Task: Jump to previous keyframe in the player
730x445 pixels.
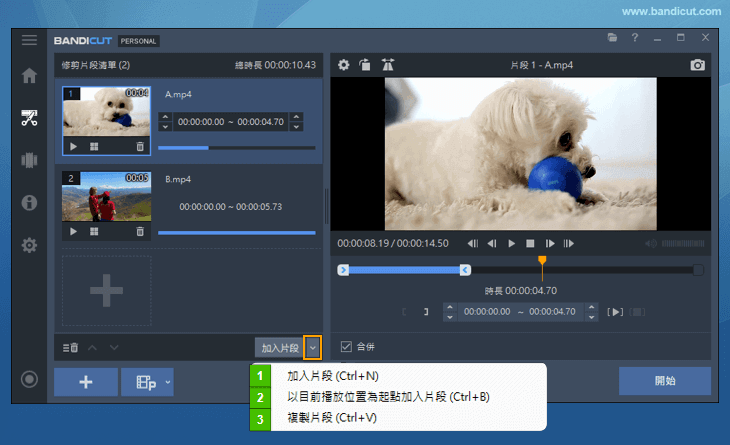Action: 473,243
